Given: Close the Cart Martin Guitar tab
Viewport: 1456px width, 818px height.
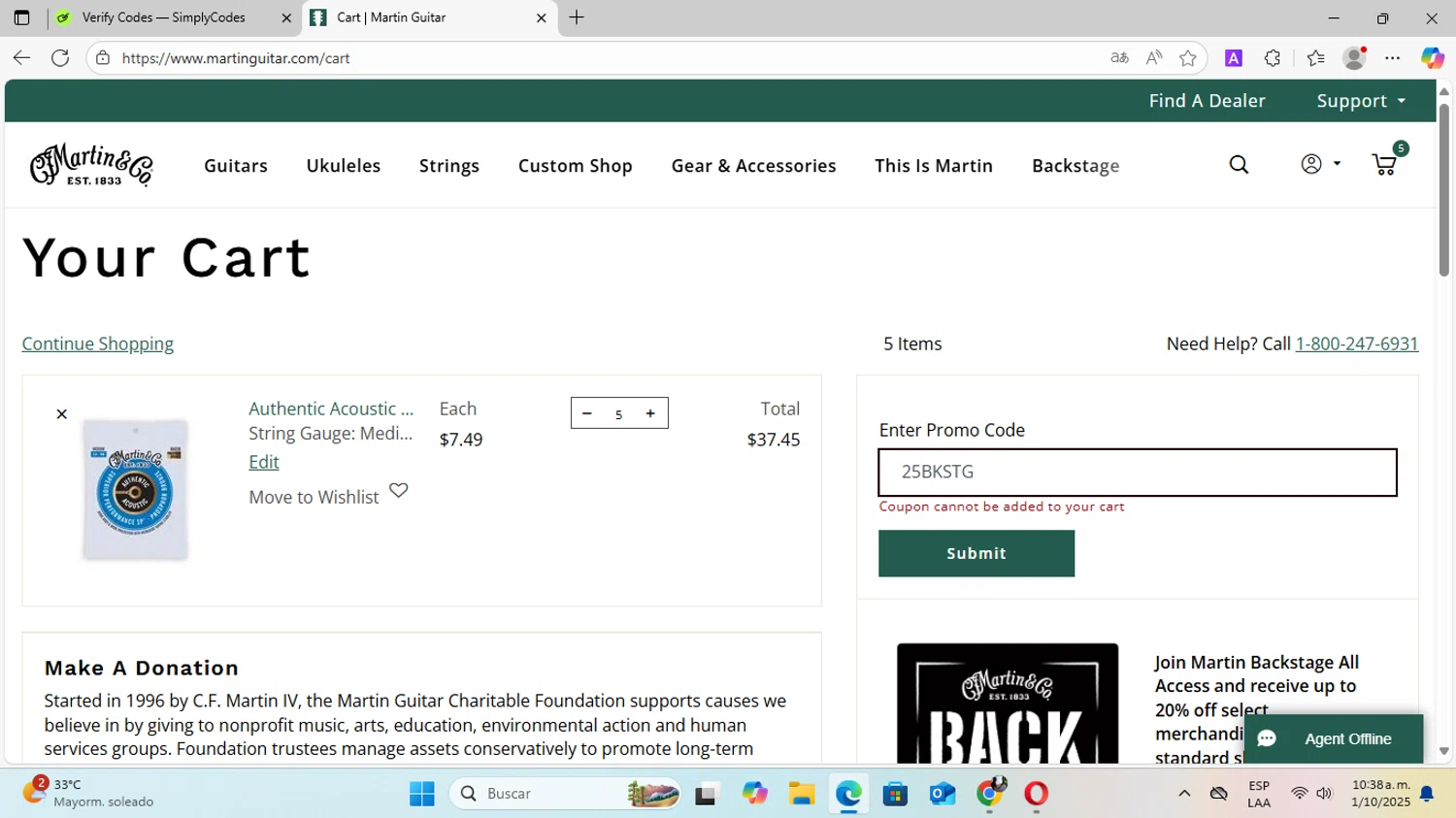Looking at the screenshot, I should (542, 17).
